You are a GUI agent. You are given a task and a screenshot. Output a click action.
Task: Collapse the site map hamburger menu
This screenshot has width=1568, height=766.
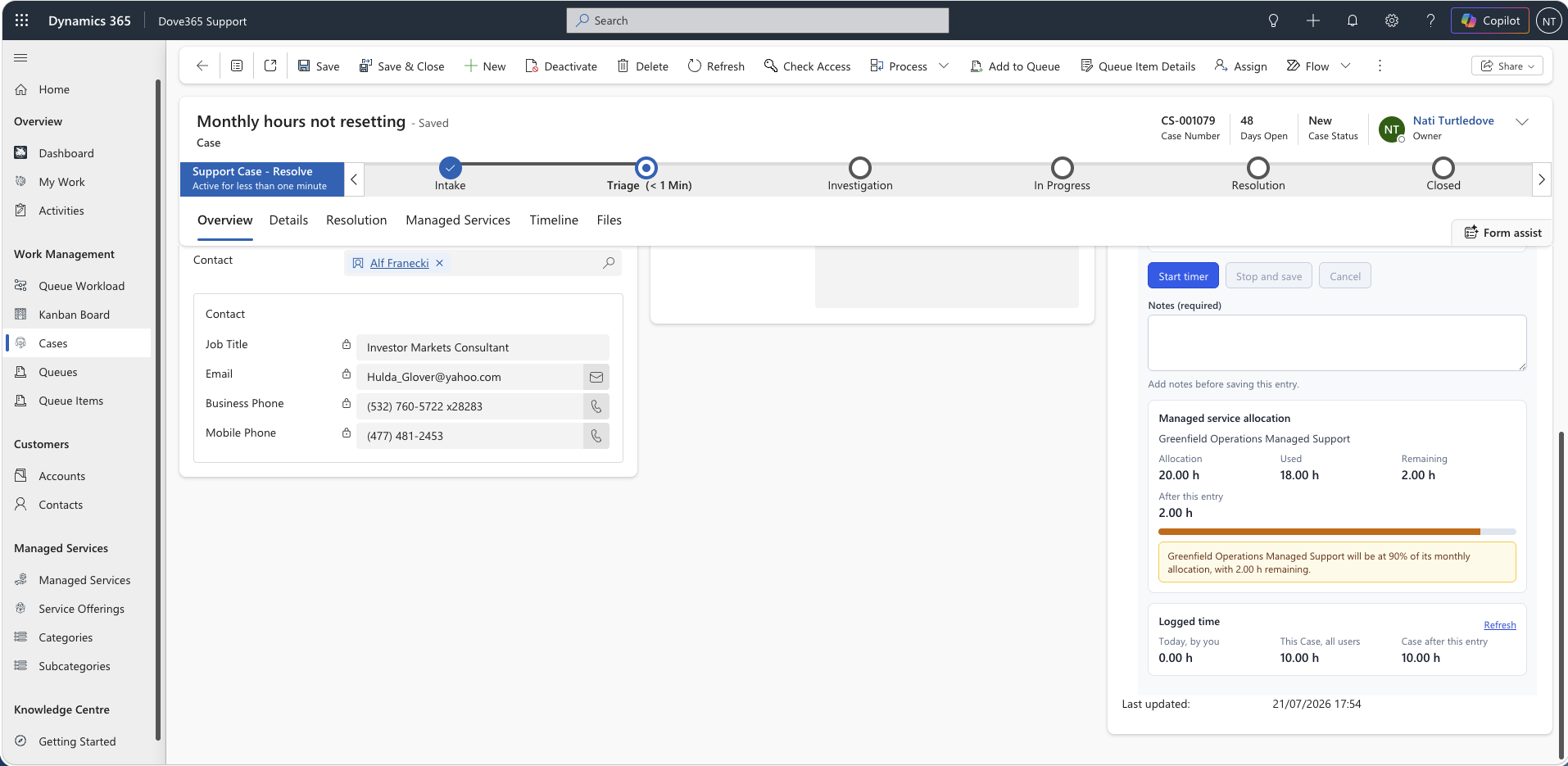pos(21,57)
